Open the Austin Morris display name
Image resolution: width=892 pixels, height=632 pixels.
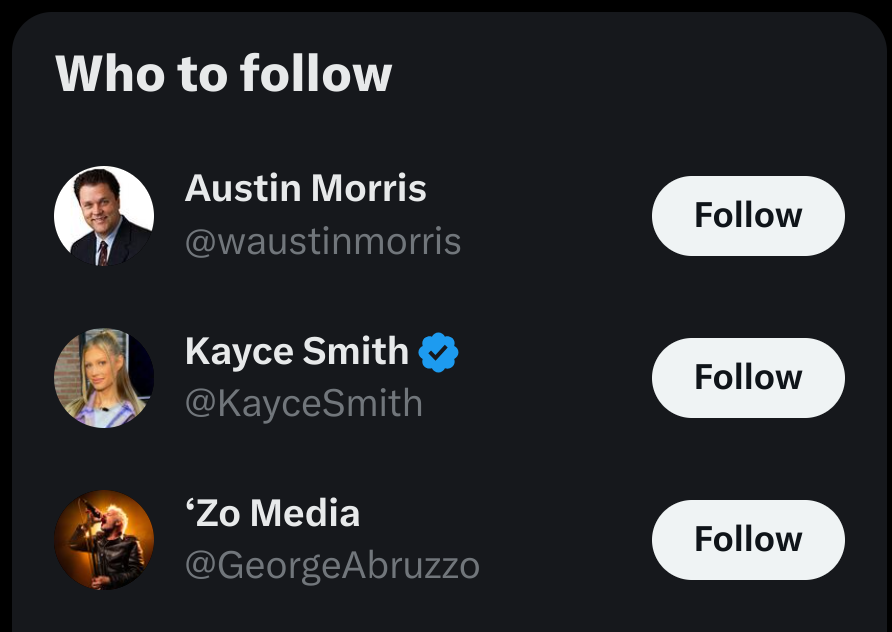tap(306, 188)
